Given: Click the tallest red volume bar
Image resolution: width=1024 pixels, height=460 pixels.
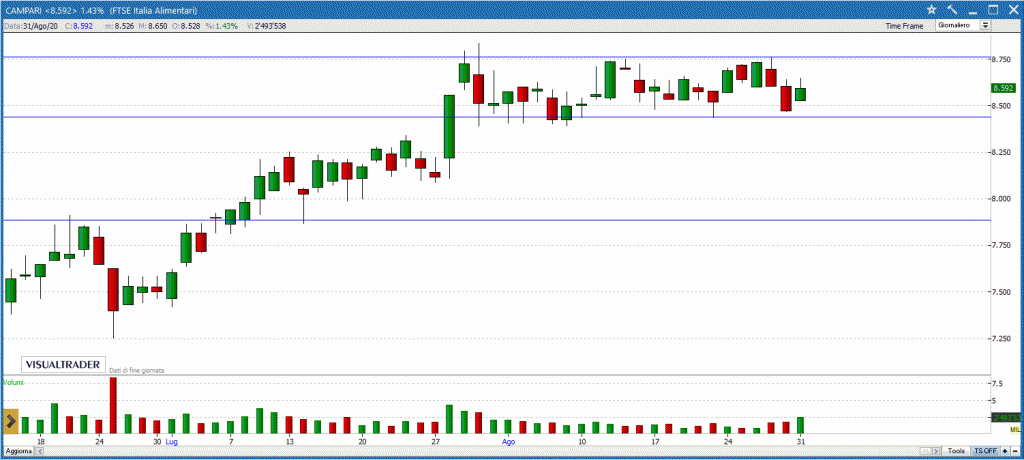Looking at the screenshot, I should pos(113,405).
